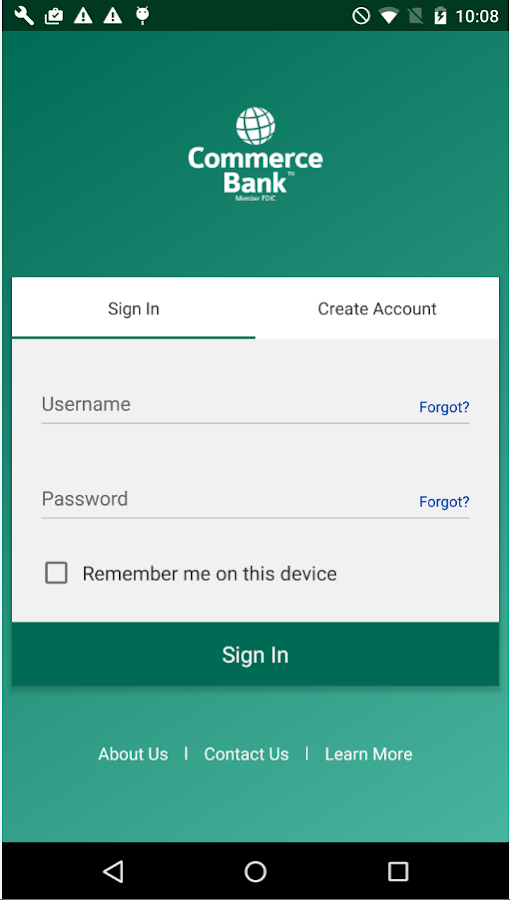Open the Create Account tab
Viewport: 510px width, 900px height.
click(x=377, y=308)
